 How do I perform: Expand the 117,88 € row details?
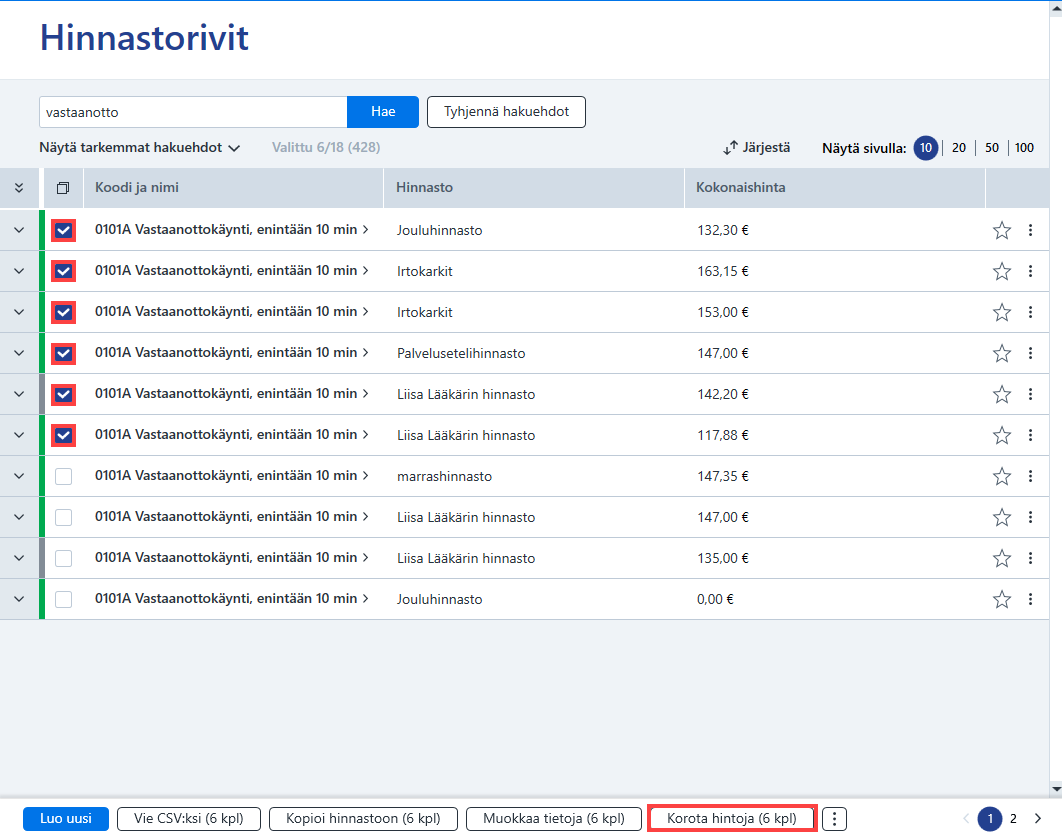[19, 435]
